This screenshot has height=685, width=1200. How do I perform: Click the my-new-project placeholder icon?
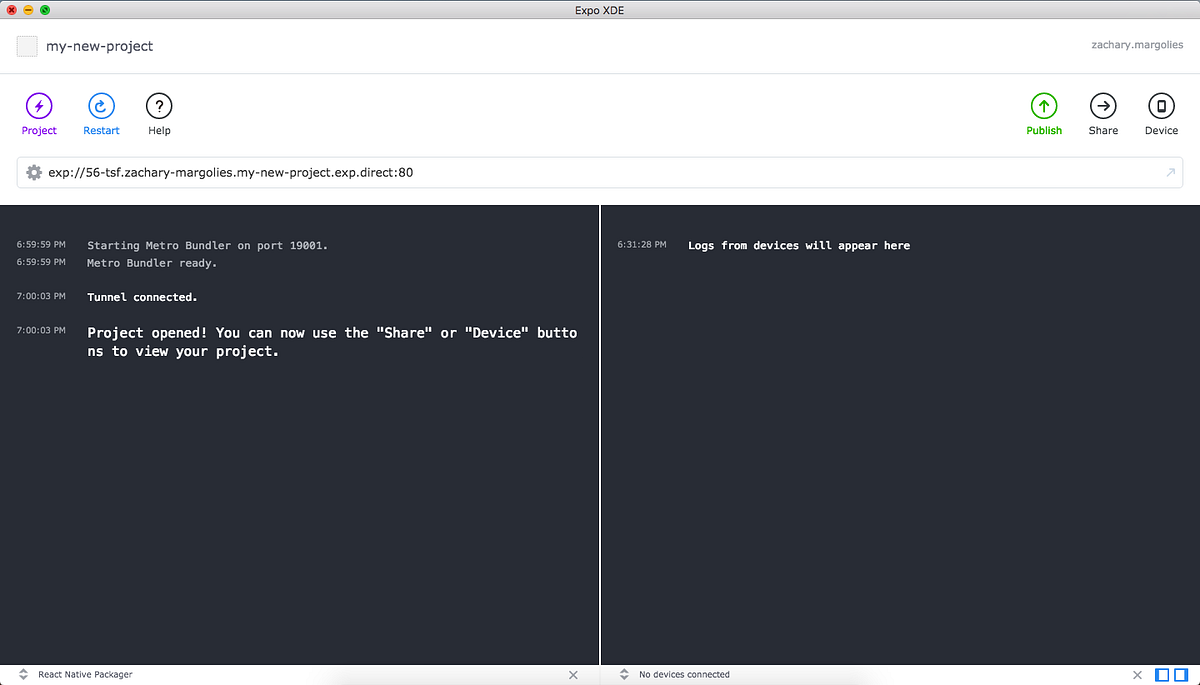pyautogui.click(x=27, y=46)
